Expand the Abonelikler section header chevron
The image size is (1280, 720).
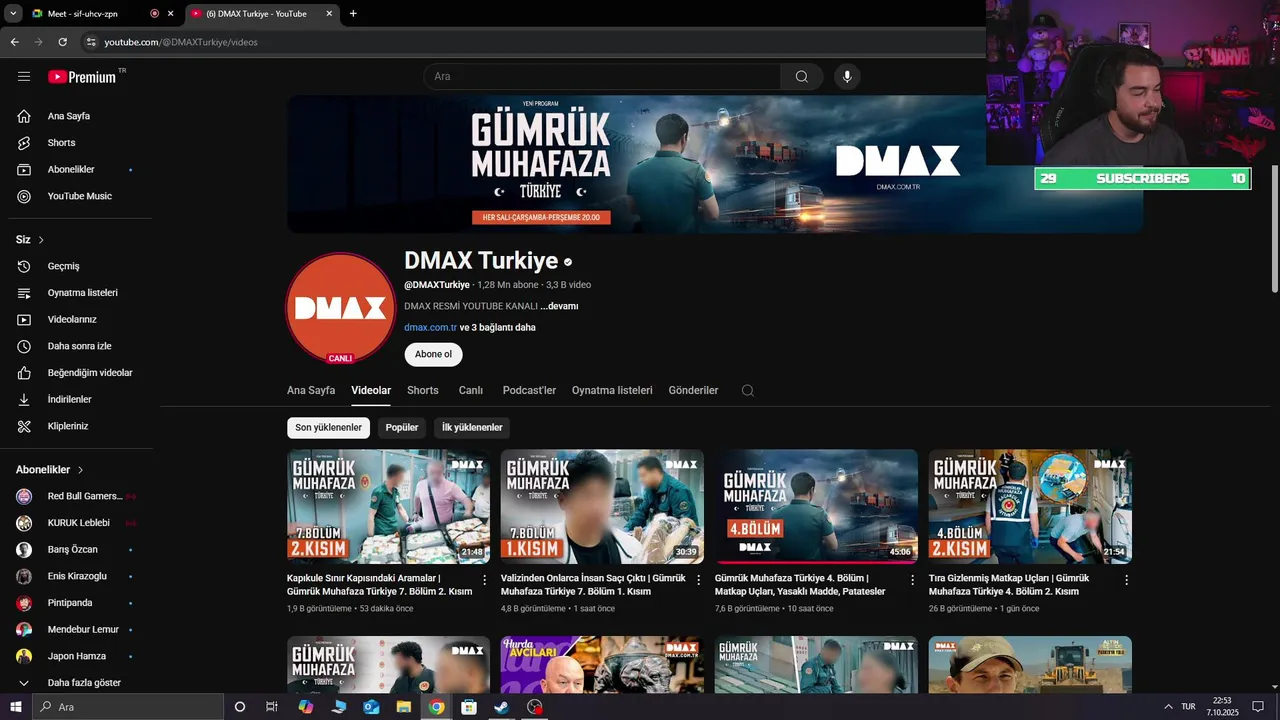(x=80, y=470)
